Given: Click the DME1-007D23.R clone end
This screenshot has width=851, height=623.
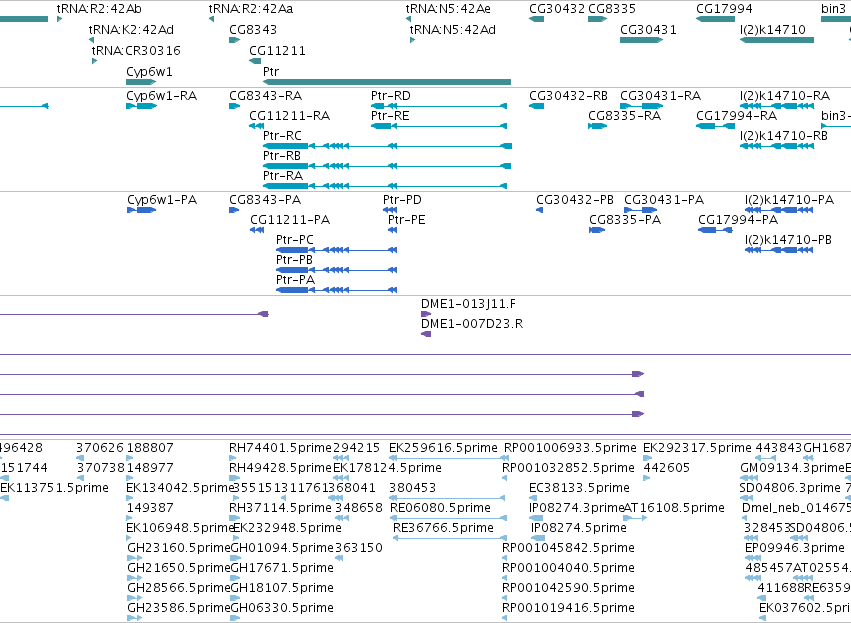Looking at the screenshot, I should pyautogui.click(x=426, y=334).
